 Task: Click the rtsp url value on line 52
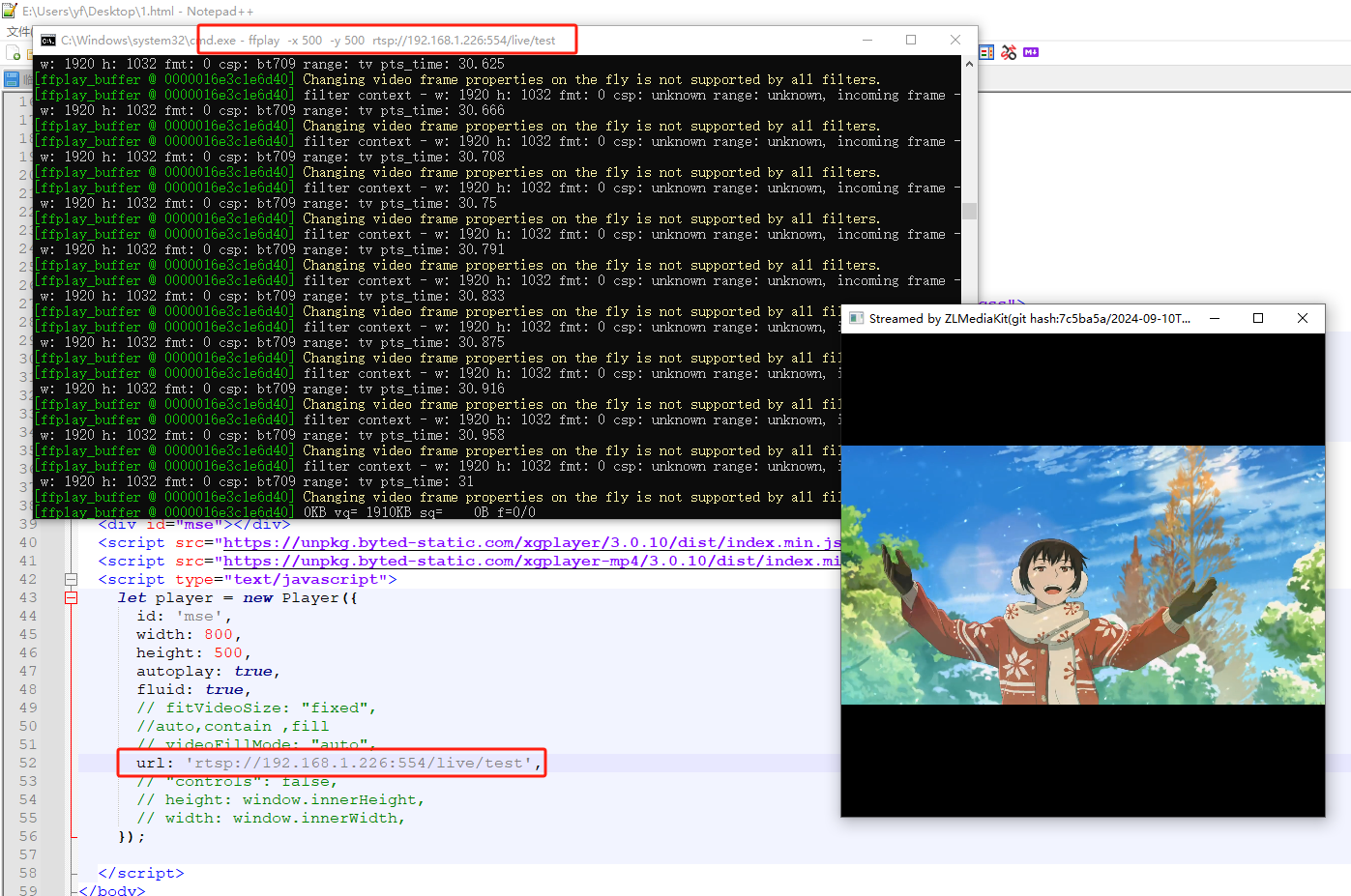coord(359,764)
